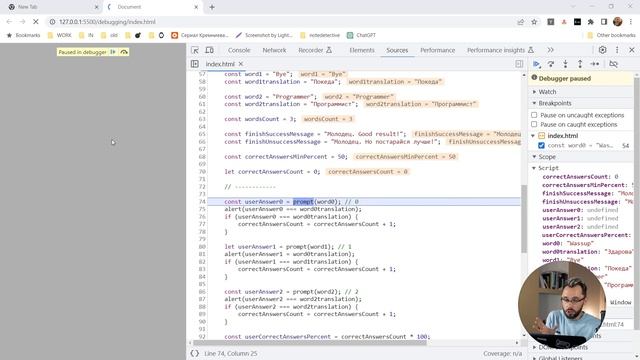Open the extensions puzzle icon

coord(591,22)
